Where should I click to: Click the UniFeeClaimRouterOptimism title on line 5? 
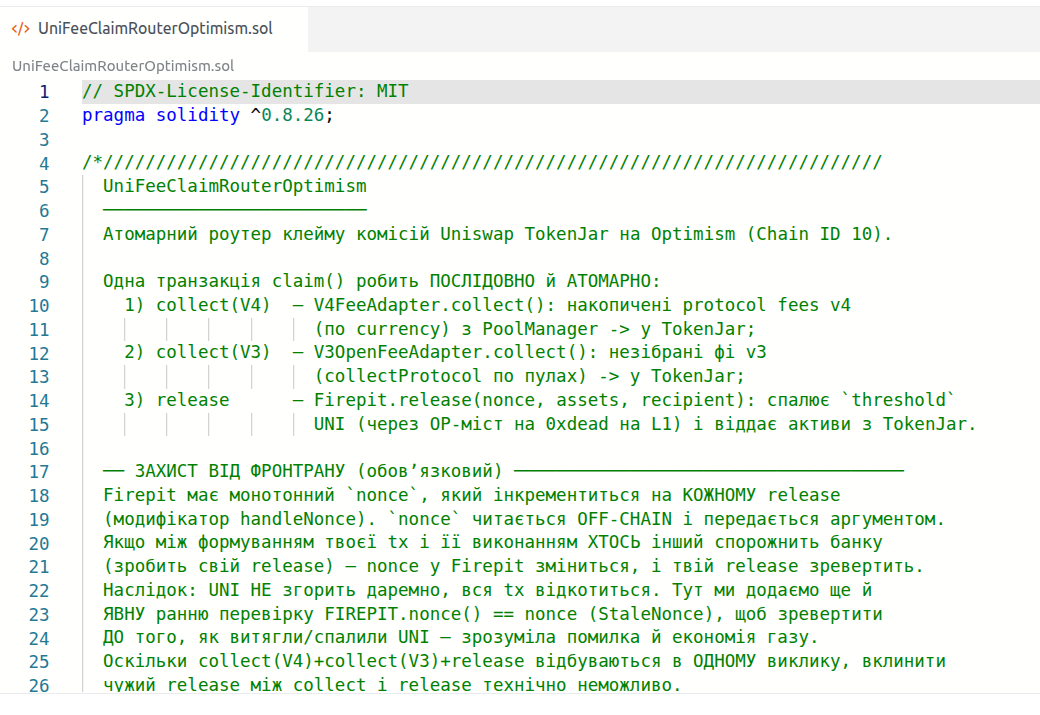[235, 186]
